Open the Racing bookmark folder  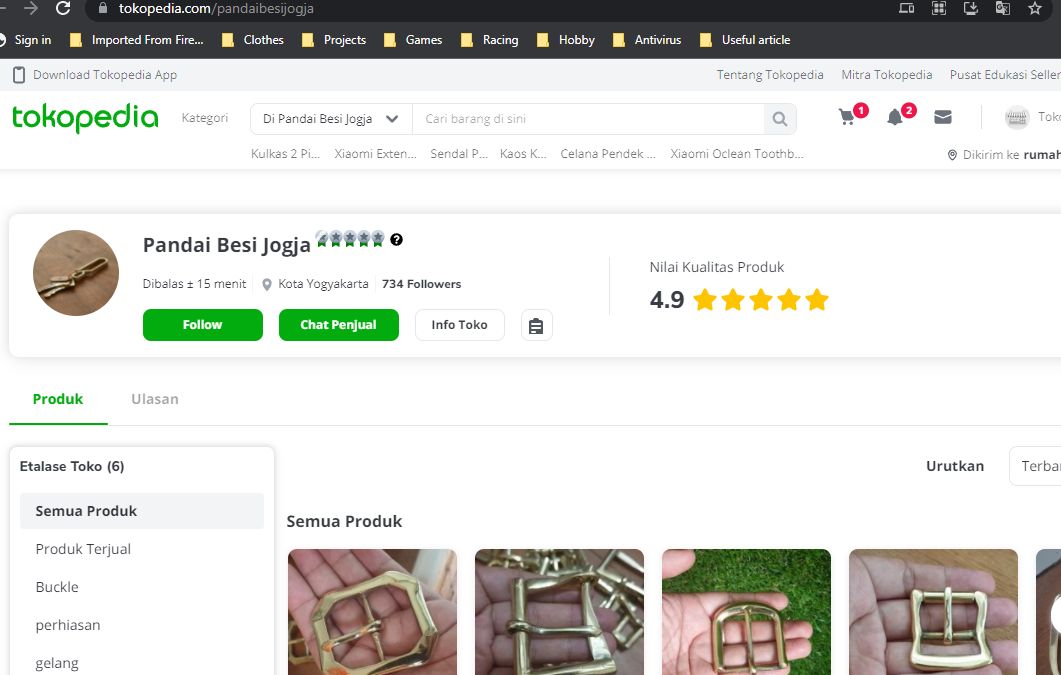coord(489,40)
